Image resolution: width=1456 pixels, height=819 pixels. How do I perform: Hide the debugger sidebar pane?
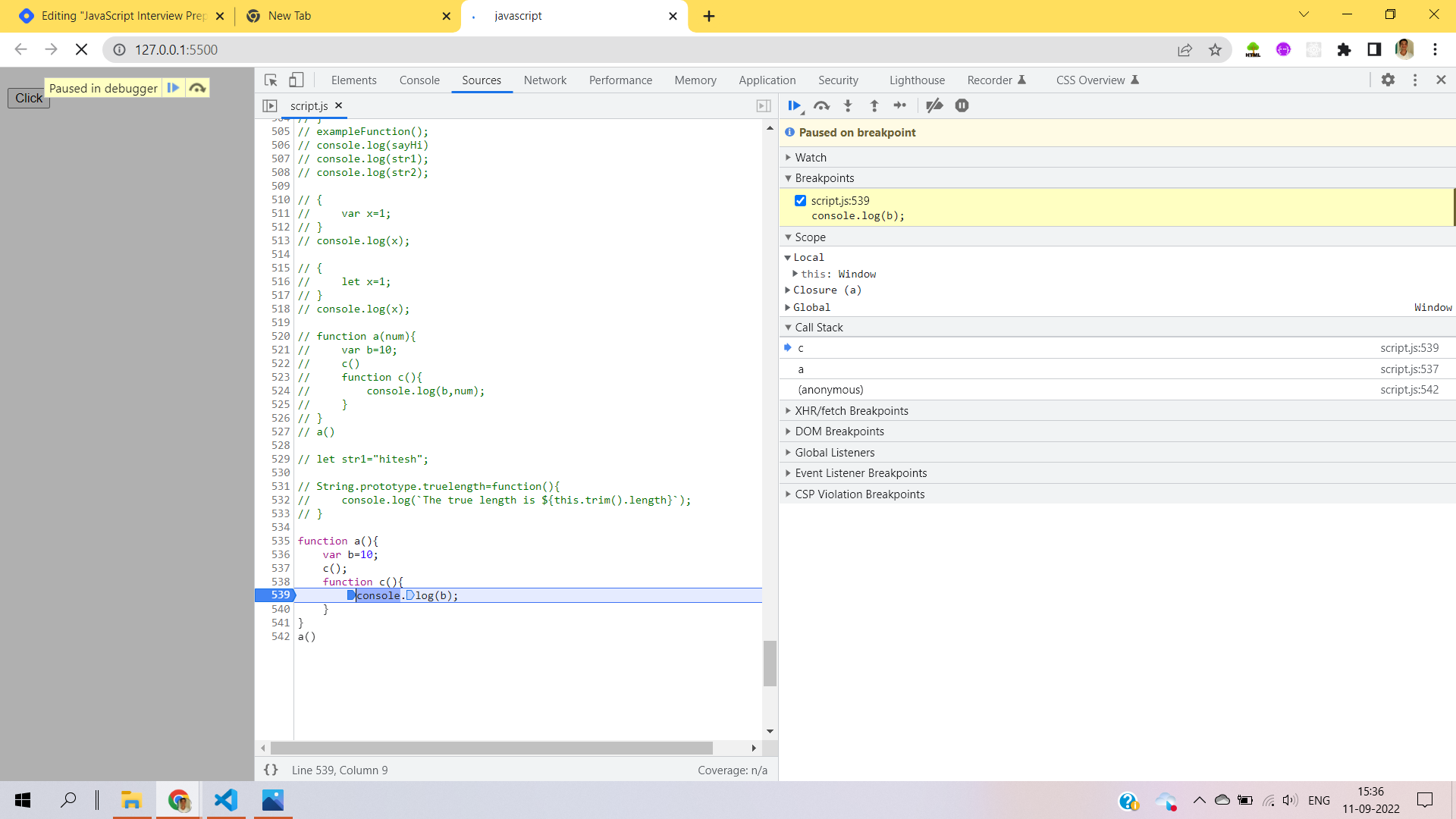click(764, 106)
